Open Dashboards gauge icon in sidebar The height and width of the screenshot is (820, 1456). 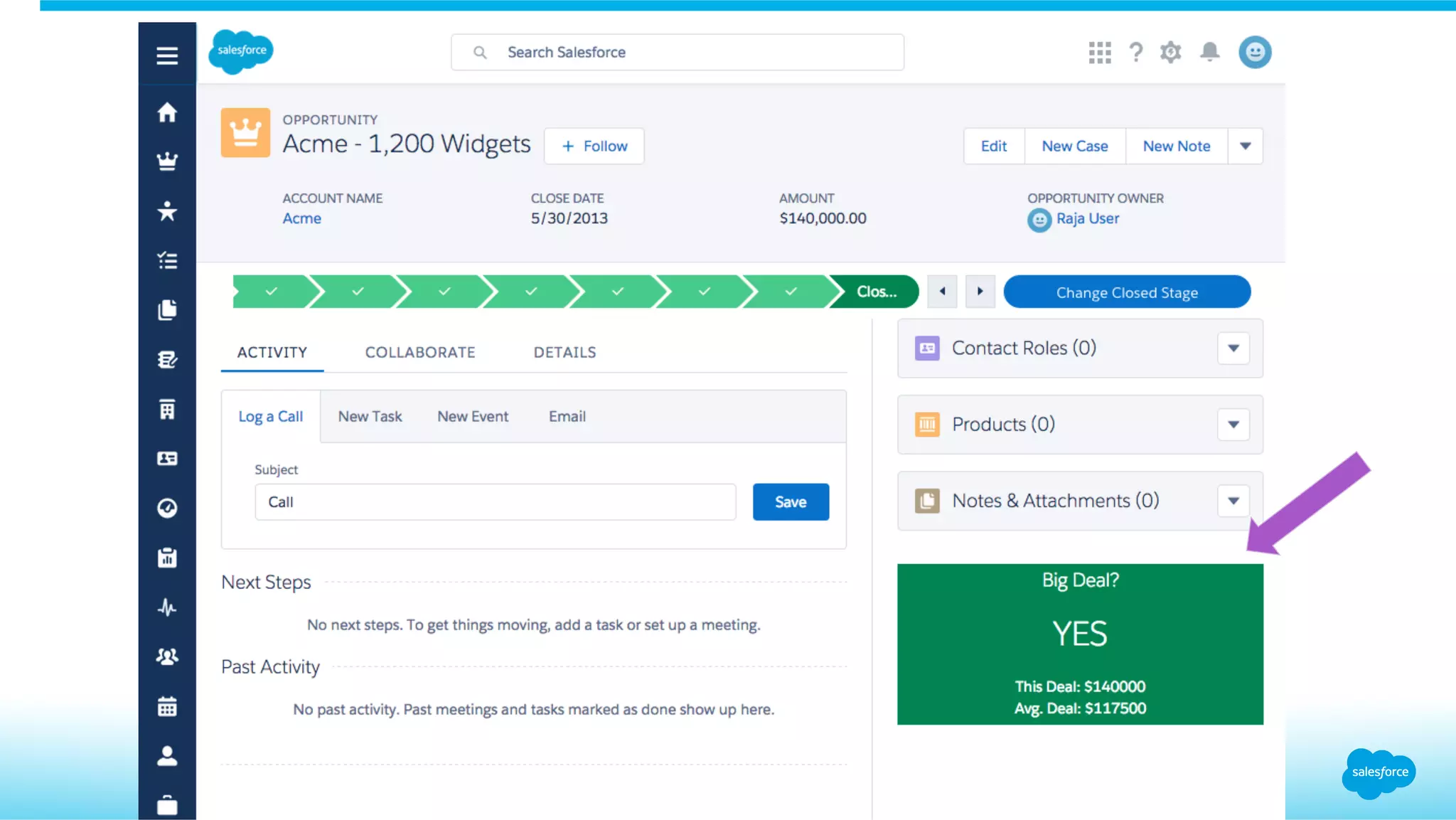(167, 508)
